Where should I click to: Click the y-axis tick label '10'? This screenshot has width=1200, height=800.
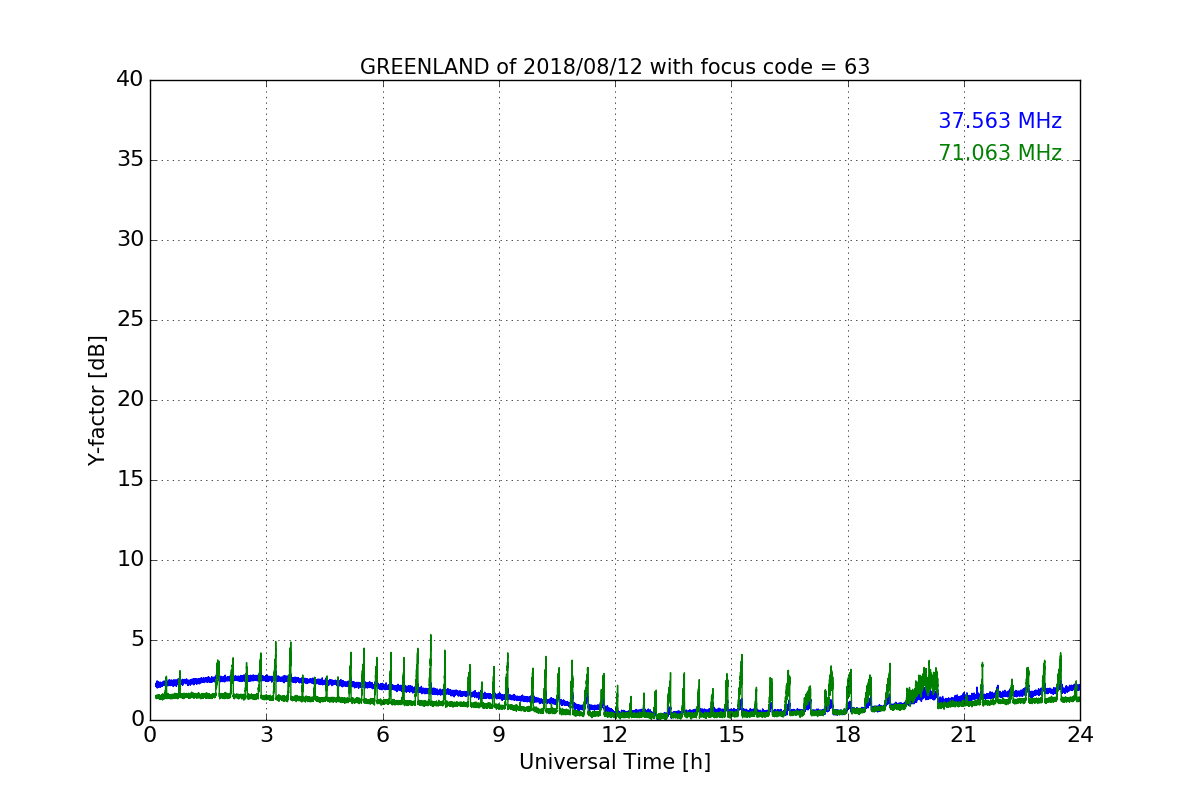pos(130,560)
